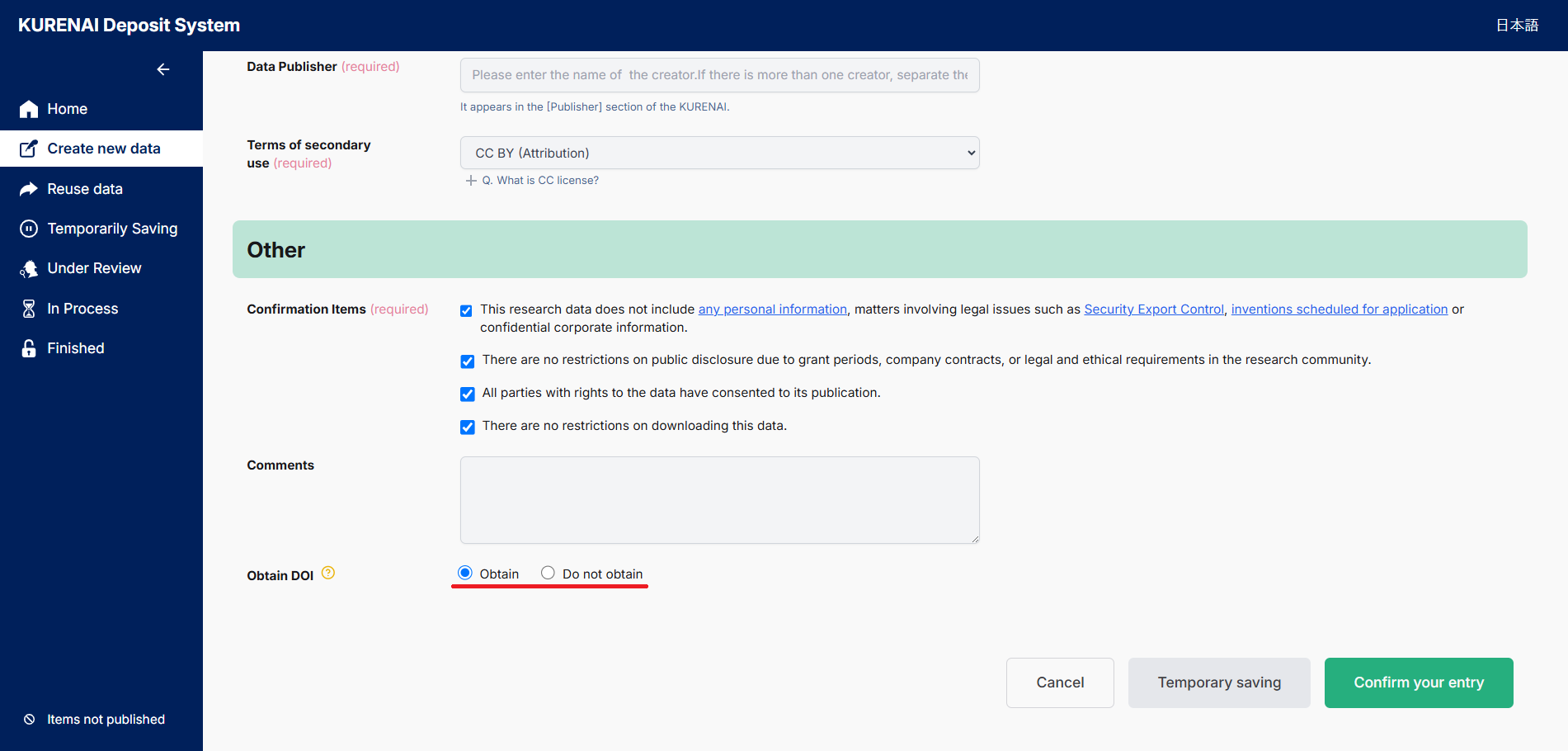Open Temporarily Saving list

tap(101, 229)
